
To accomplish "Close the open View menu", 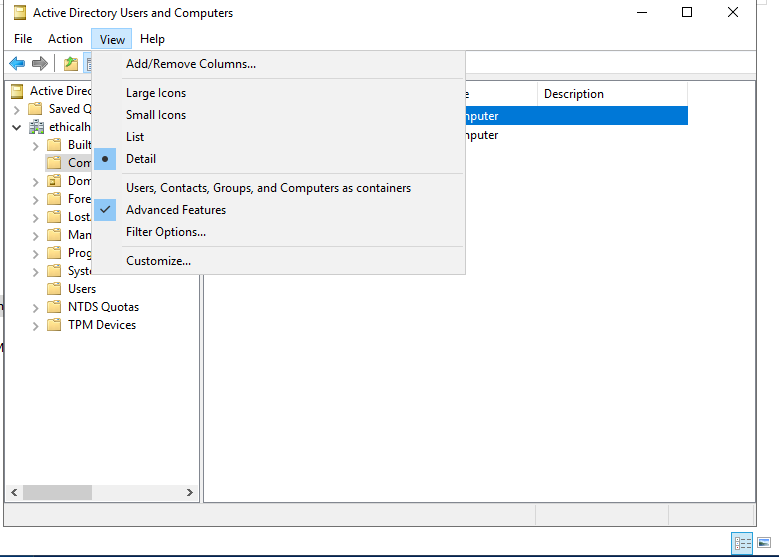I will (112, 39).
